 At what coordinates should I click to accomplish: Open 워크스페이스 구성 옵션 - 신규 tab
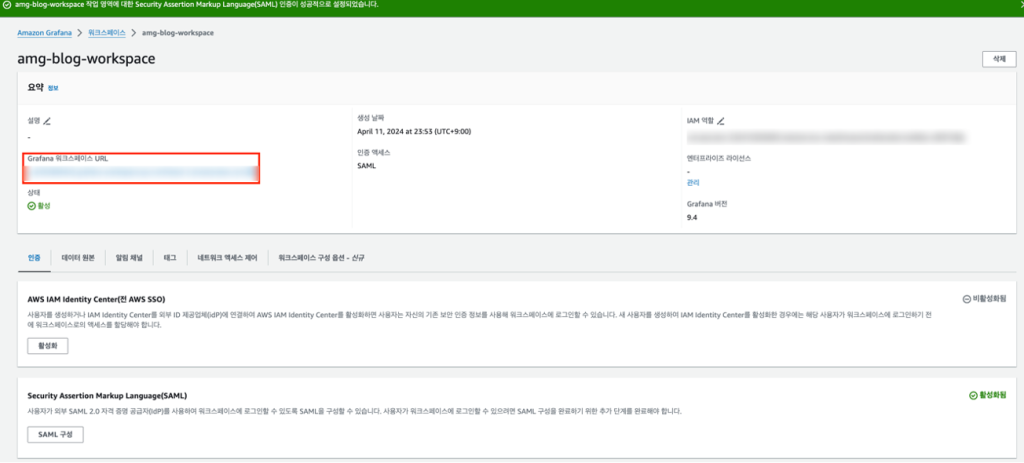coord(321,258)
